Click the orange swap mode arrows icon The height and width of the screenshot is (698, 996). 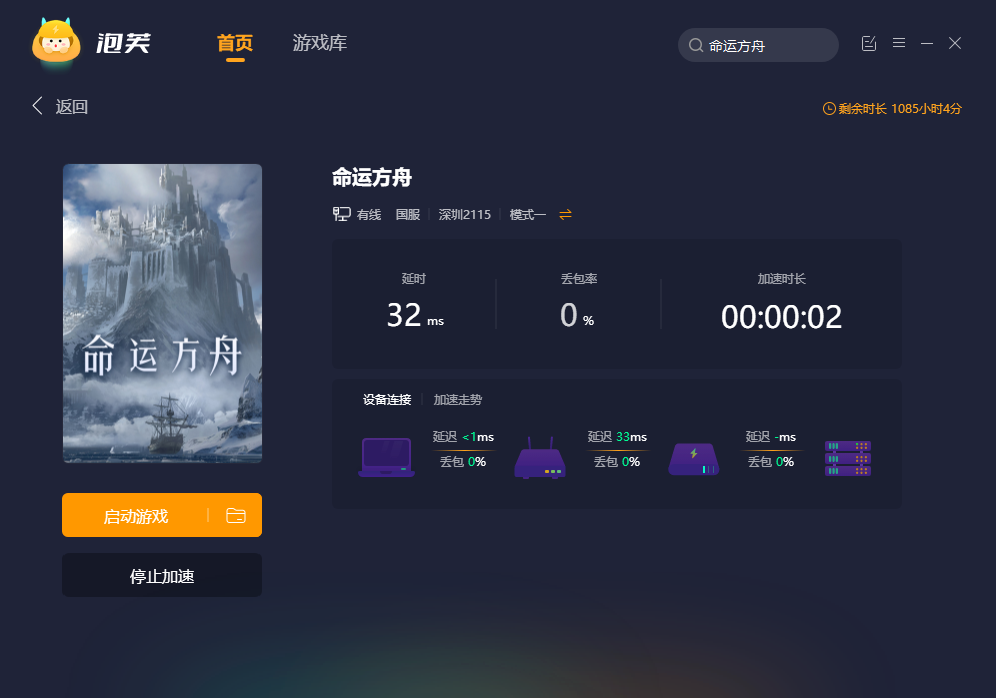[x=565, y=215]
